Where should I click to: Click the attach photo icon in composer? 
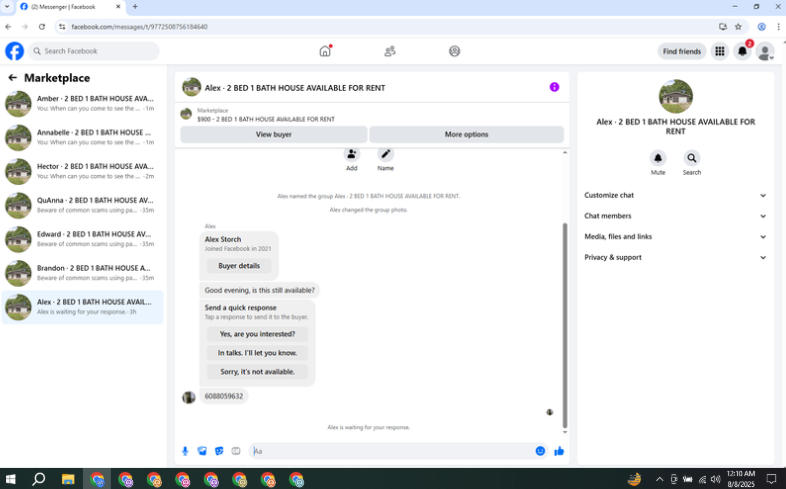202,451
